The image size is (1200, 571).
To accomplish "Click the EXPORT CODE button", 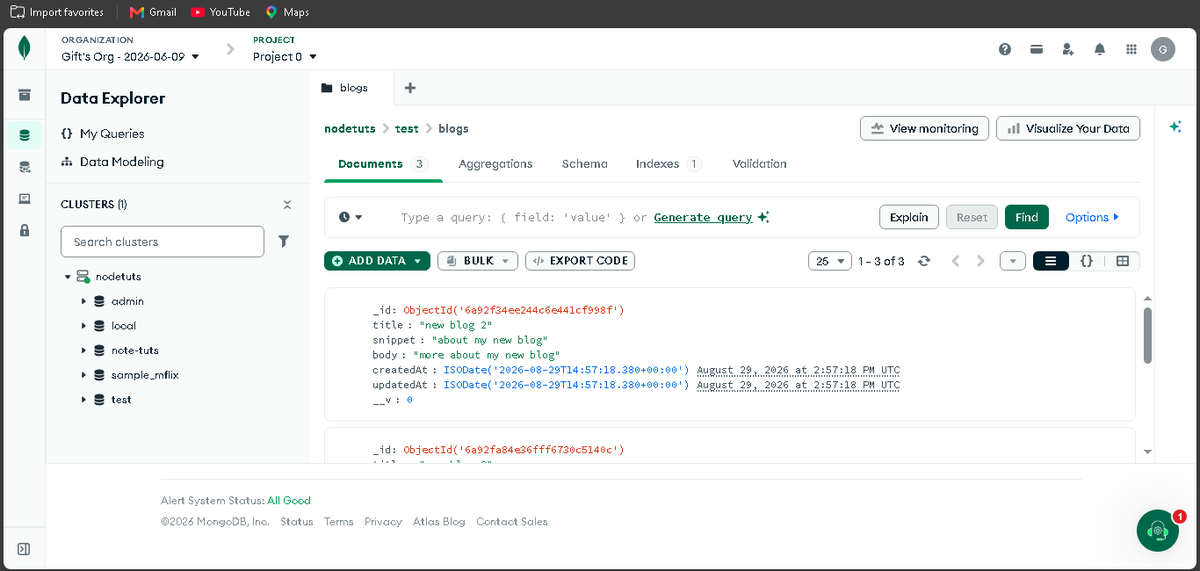I will click(x=580, y=261).
